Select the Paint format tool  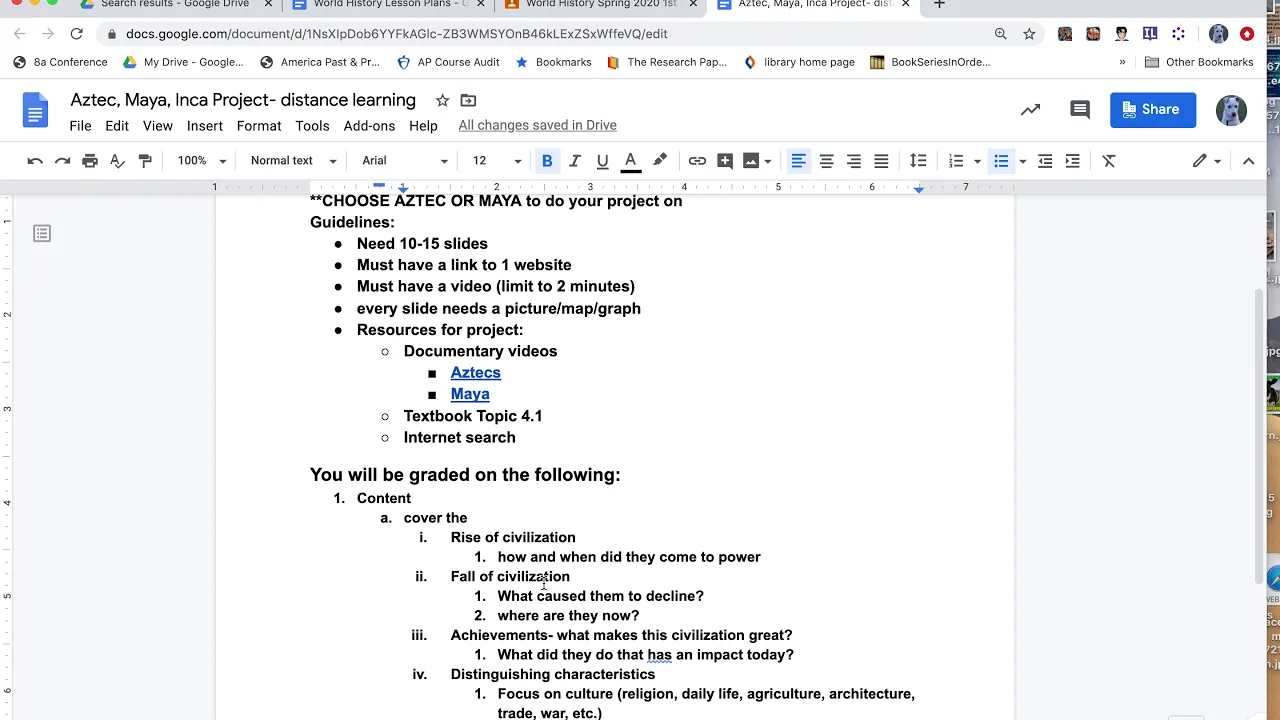pyautogui.click(x=145, y=160)
